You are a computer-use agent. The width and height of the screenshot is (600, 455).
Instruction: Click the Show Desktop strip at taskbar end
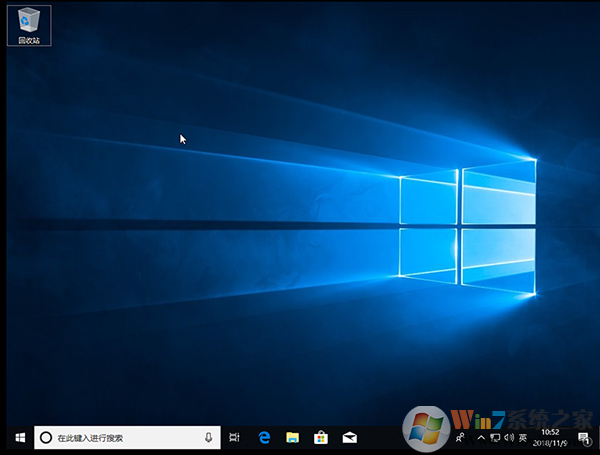click(x=597, y=438)
